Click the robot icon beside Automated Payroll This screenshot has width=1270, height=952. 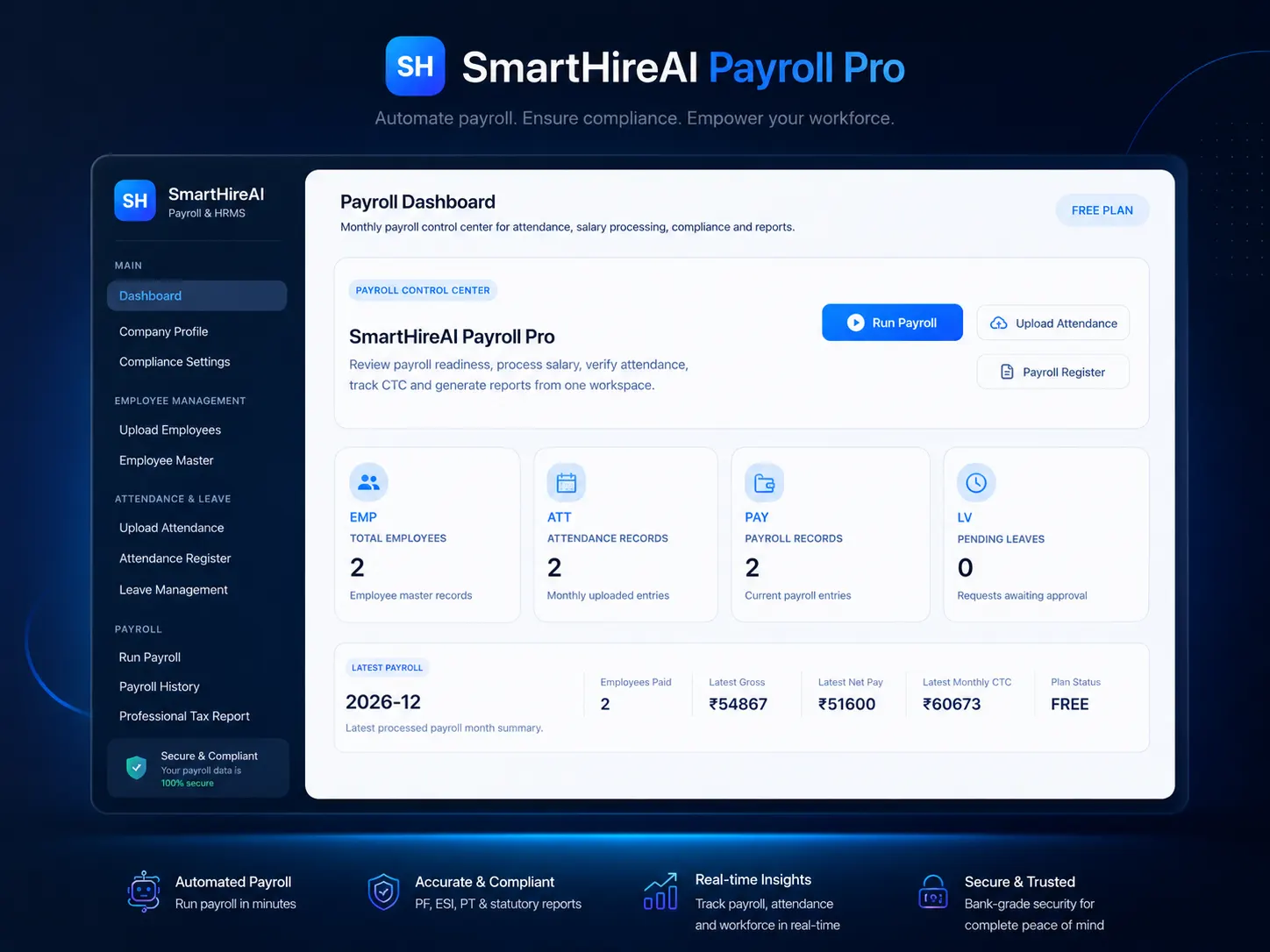pyautogui.click(x=144, y=892)
